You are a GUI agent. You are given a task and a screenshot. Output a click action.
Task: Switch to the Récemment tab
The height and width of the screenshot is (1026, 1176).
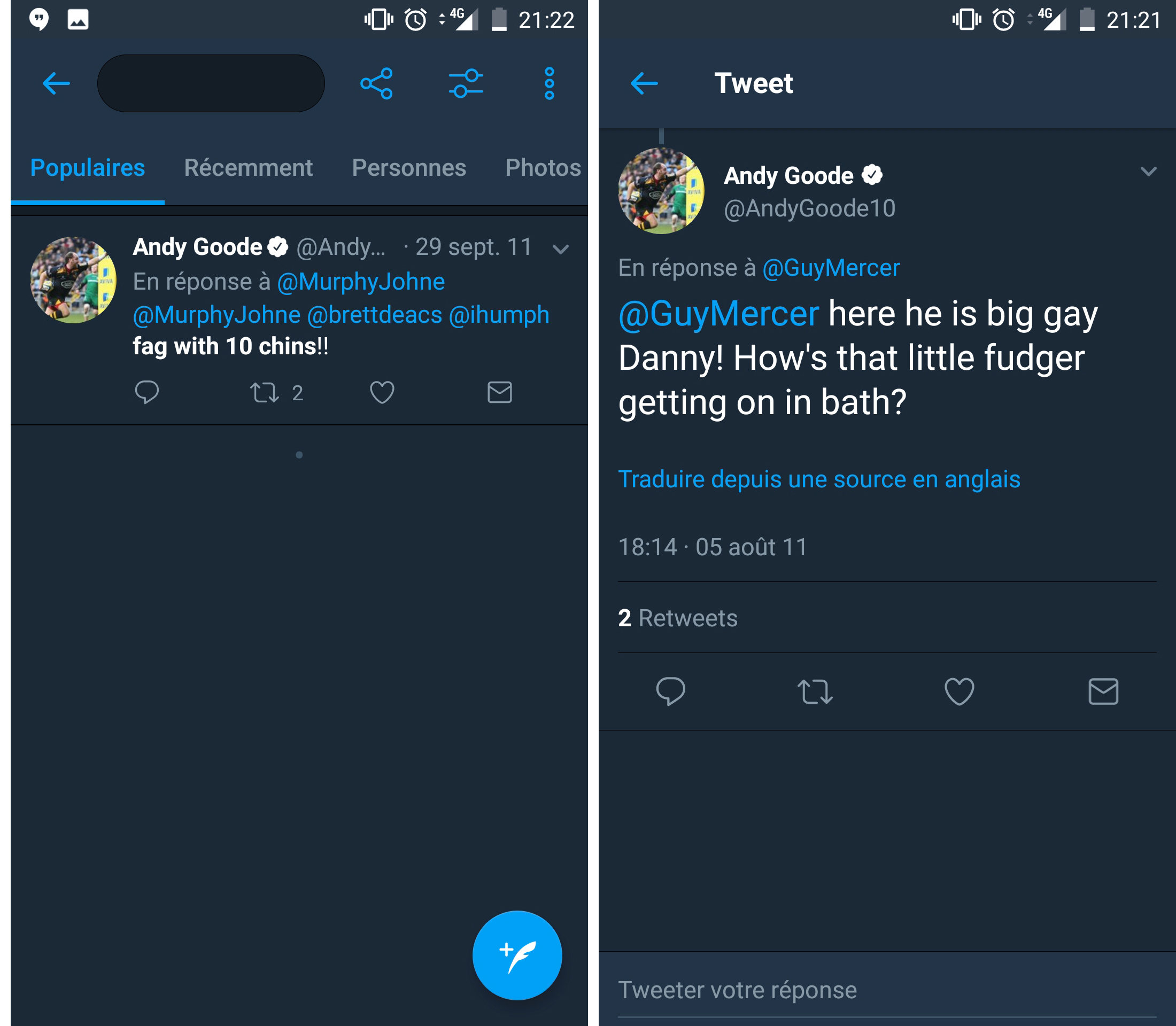point(248,168)
